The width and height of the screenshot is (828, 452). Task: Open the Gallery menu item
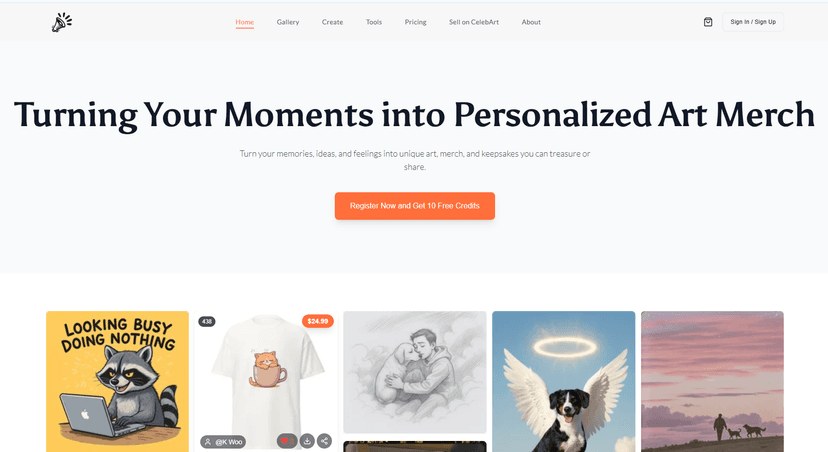pos(288,22)
